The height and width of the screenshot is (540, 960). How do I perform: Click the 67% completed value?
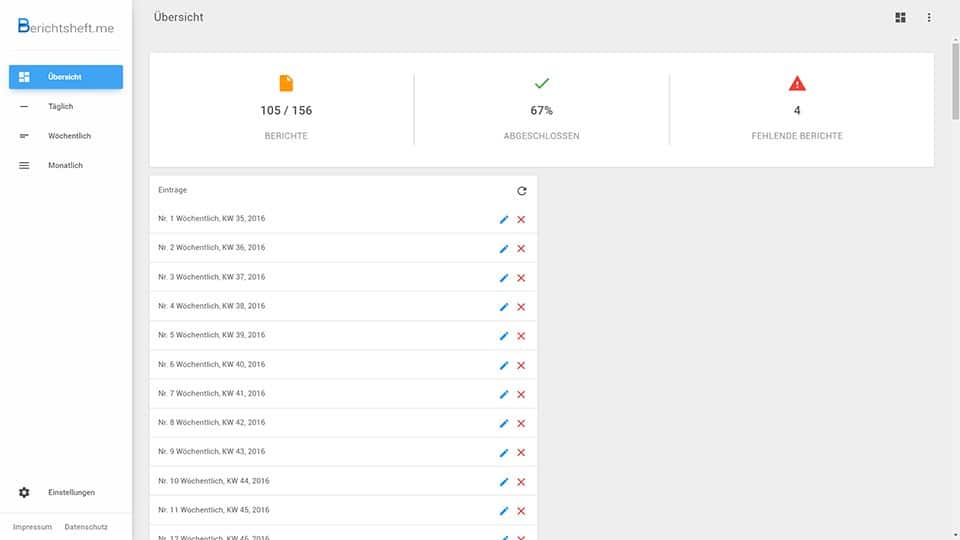tap(542, 110)
